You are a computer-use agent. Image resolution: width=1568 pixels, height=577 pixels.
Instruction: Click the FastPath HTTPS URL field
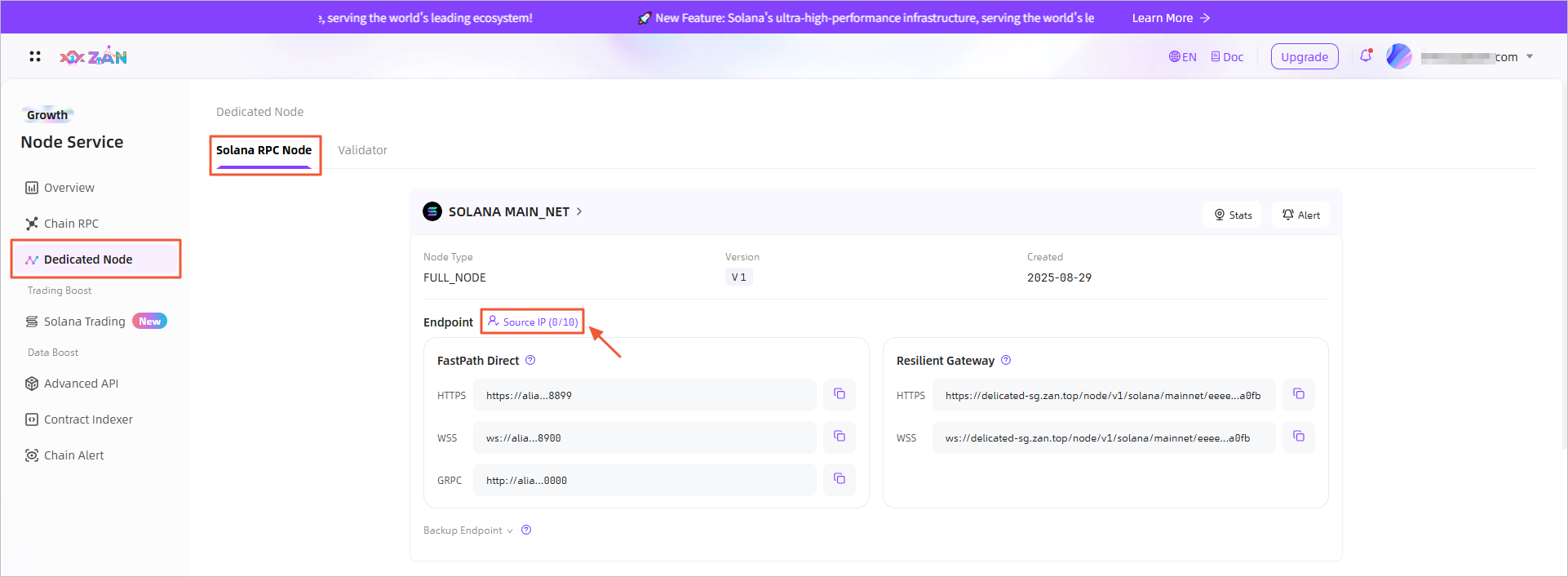click(644, 395)
